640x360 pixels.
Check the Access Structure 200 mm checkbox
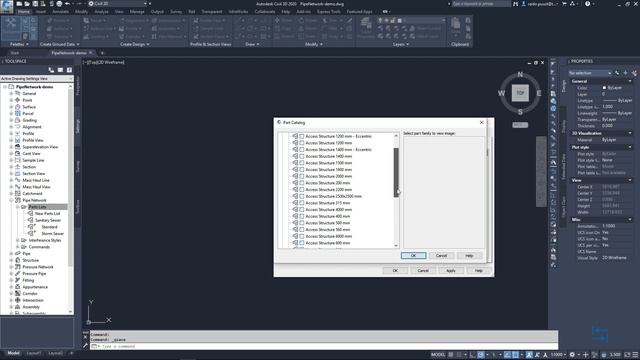[x=302, y=183]
